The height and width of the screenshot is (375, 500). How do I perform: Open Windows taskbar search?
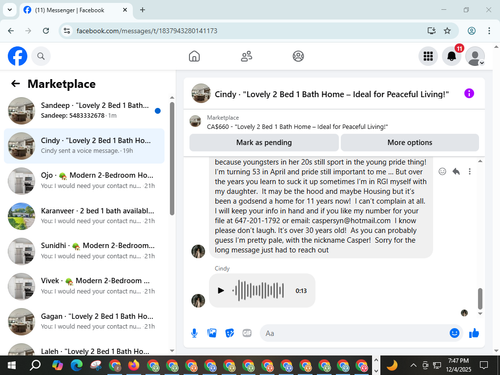[35, 365]
